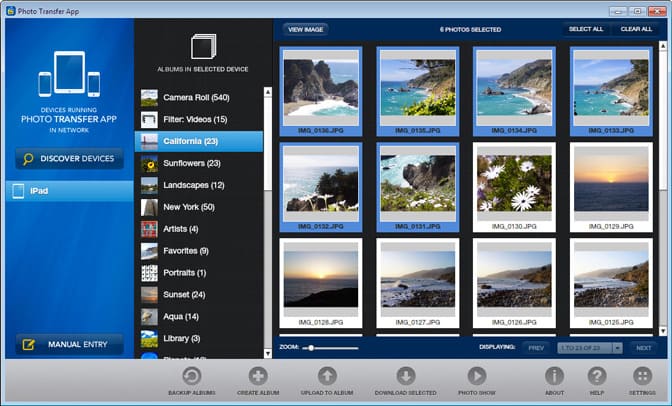Click the Sunset album thumbnail icon
The width and height of the screenshot is (672, 406).
click(149, 295)
